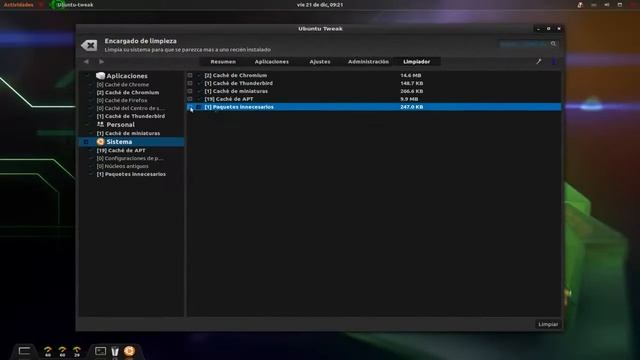Viewport: 640px width, 360px height.
Task: Click the 9.9 MB size value
Action: pyautogui.click(x=409, y=99)
